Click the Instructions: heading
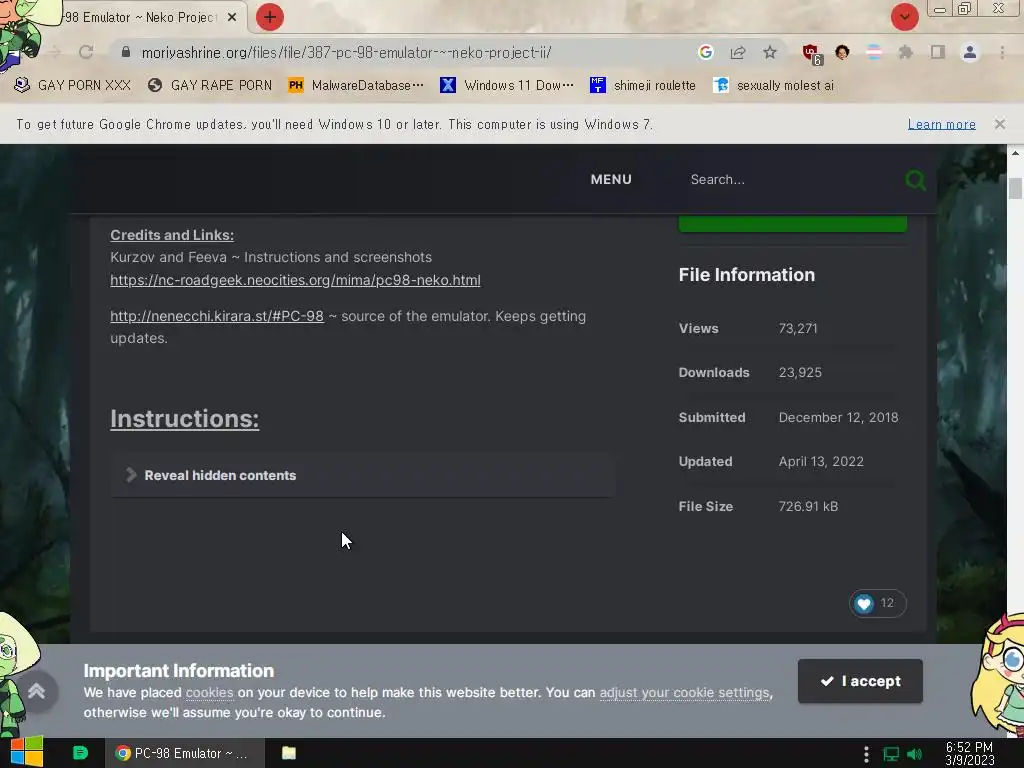The width and height of the screenshot is (1024, 768). pyautogui.click(x=184, y=419)
